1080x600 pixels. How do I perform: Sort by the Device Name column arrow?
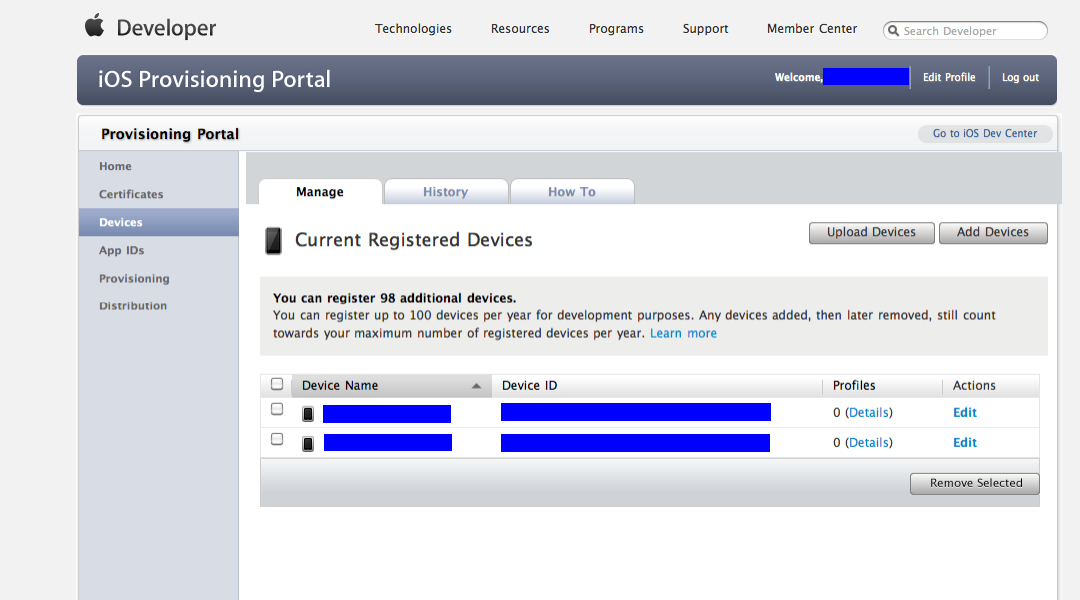pos(476,386)
